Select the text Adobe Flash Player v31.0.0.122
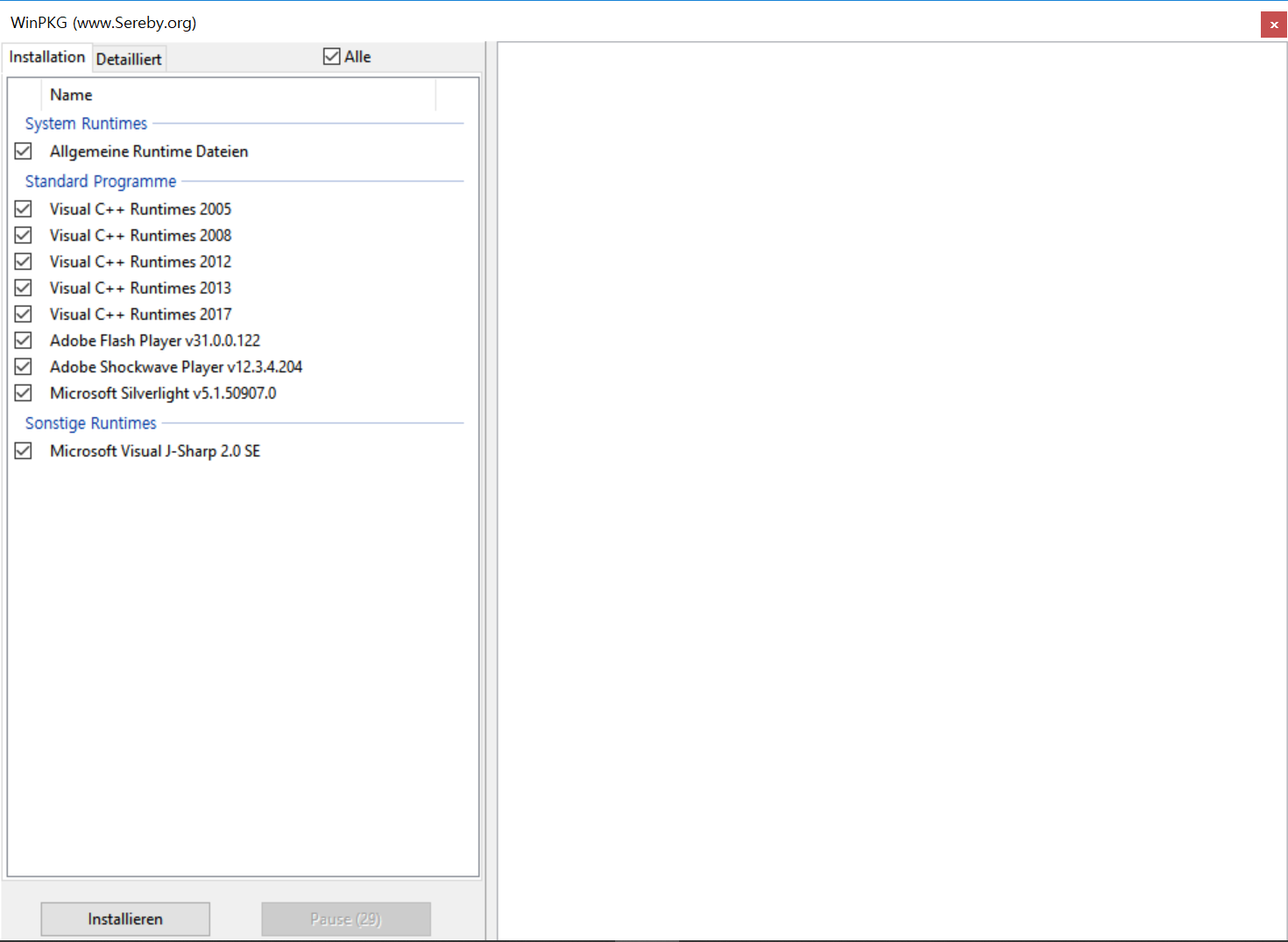 [155, 341]
